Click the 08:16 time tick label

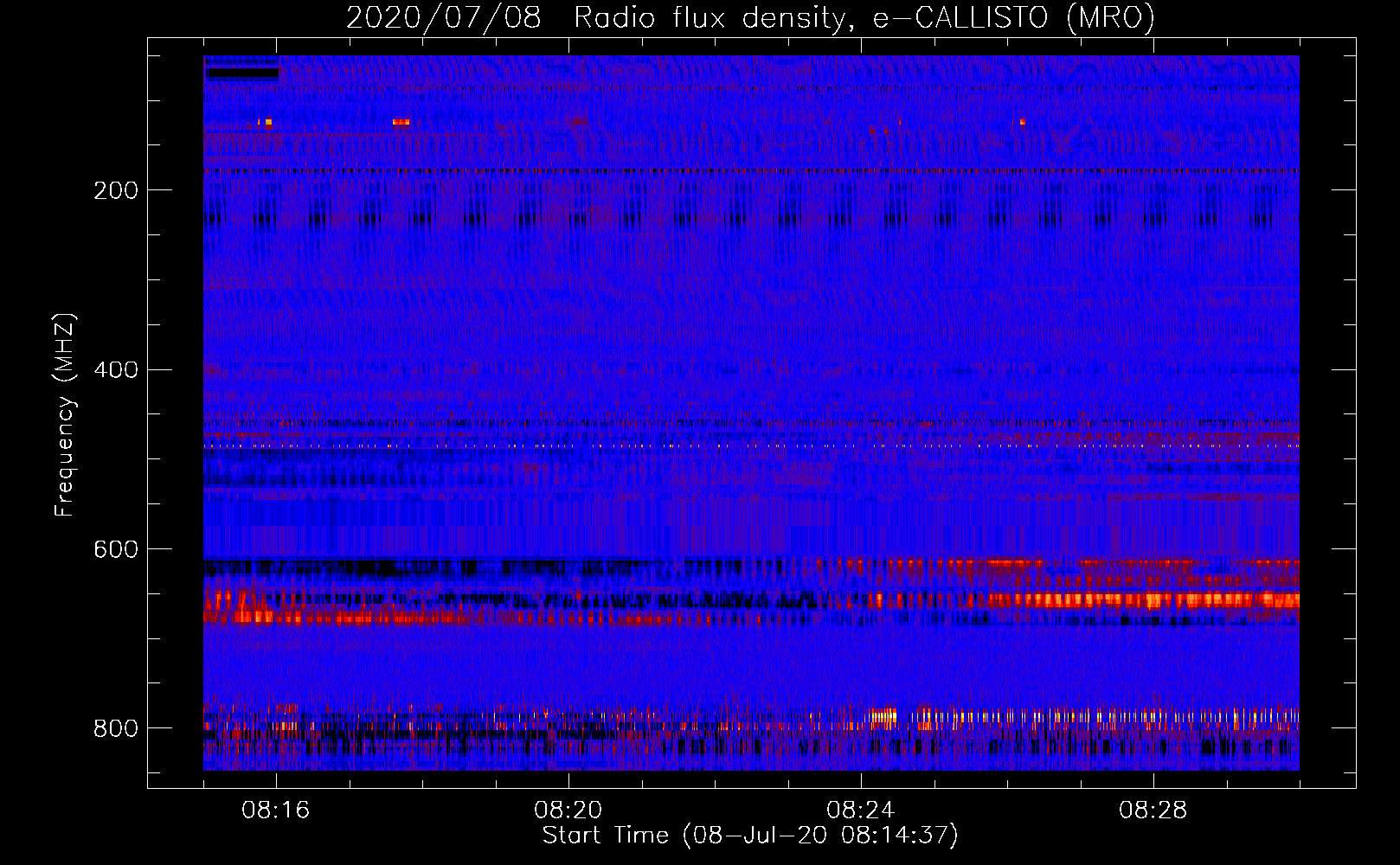276,811
